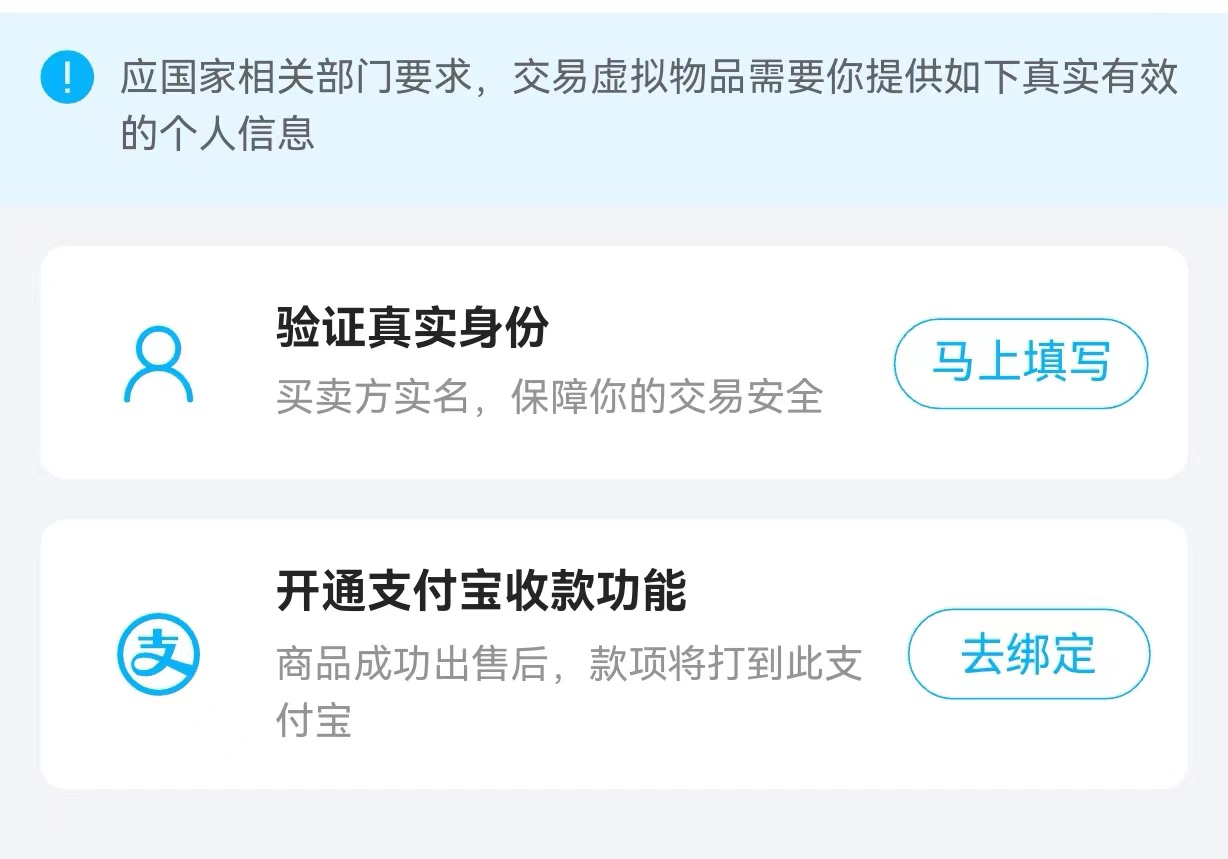Click the 开通支付宝收款功能 heading
Screen dimensions: 1228x859
pos(481,591)
